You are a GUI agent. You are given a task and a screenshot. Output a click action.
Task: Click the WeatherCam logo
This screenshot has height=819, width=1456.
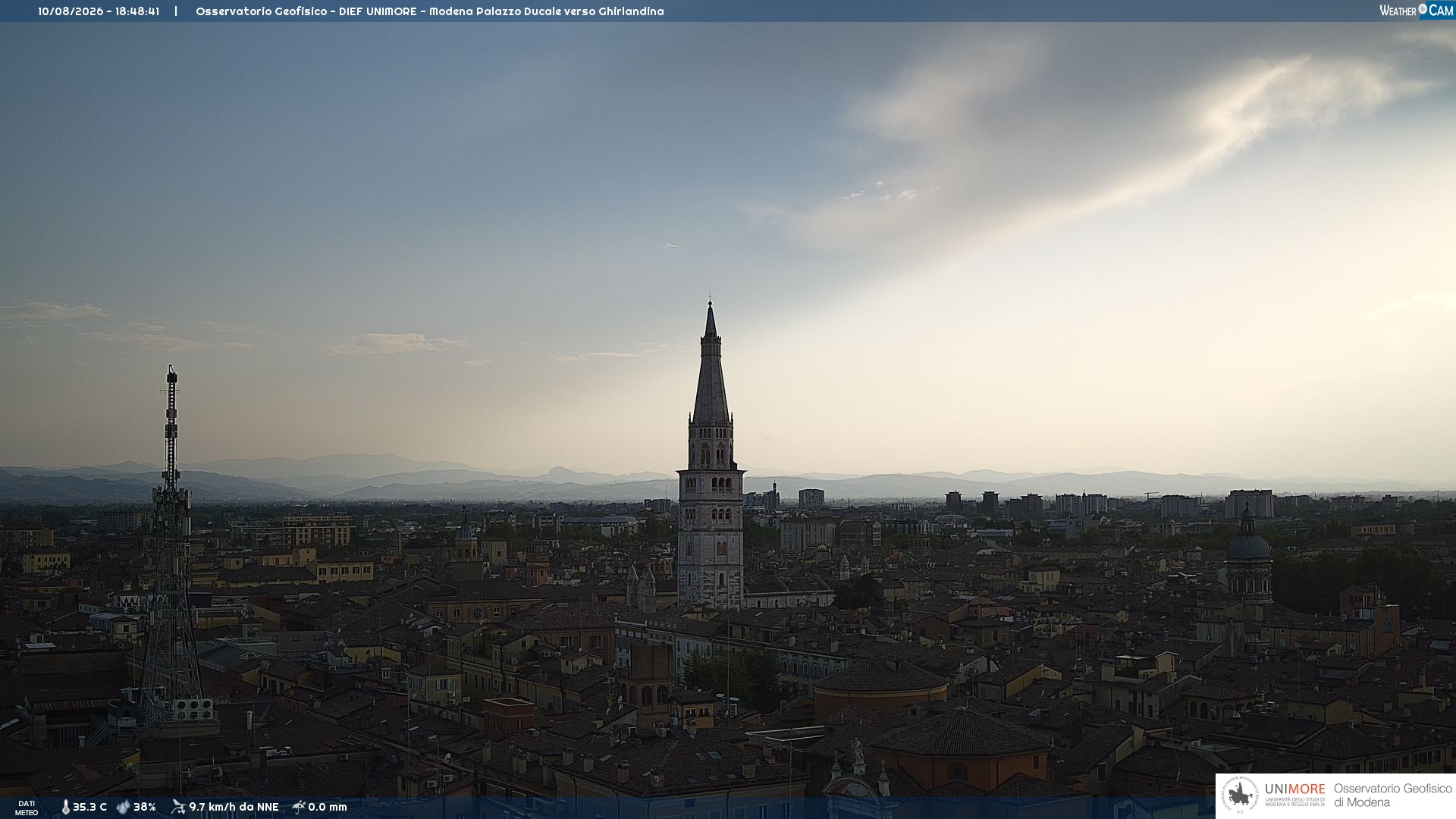point(1417,11)
